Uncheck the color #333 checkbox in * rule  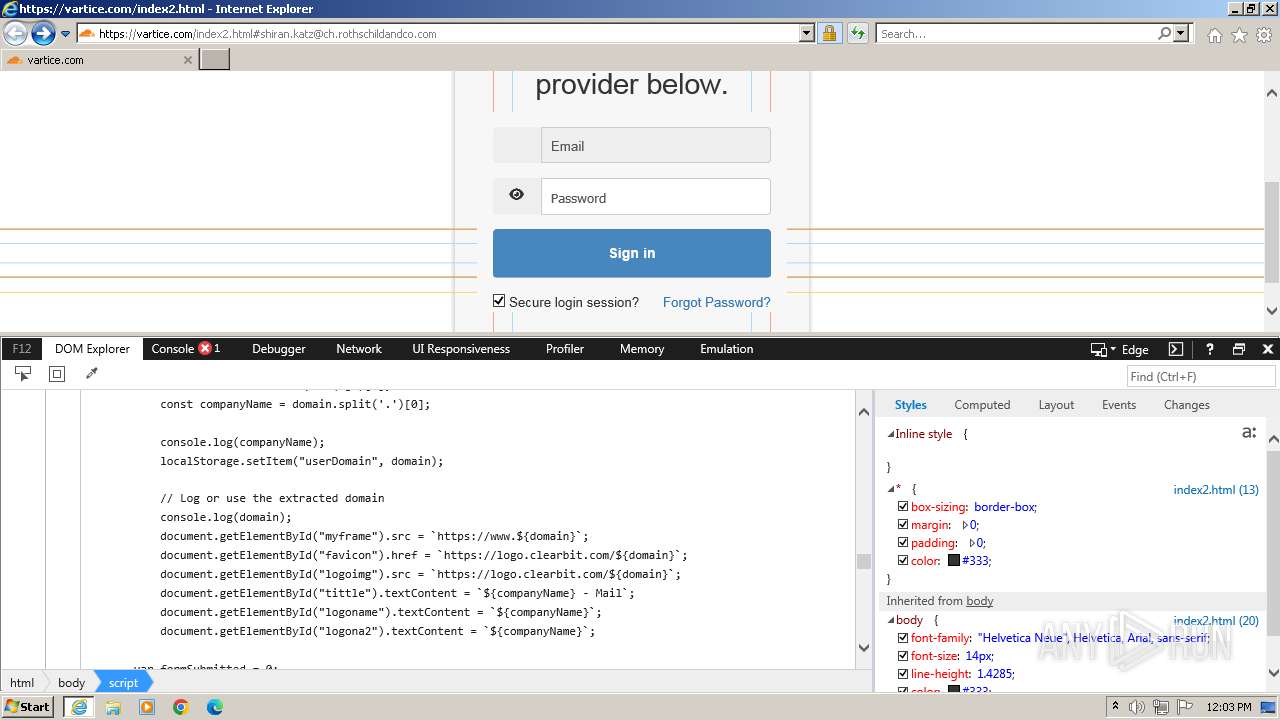(x=903, y=561)
